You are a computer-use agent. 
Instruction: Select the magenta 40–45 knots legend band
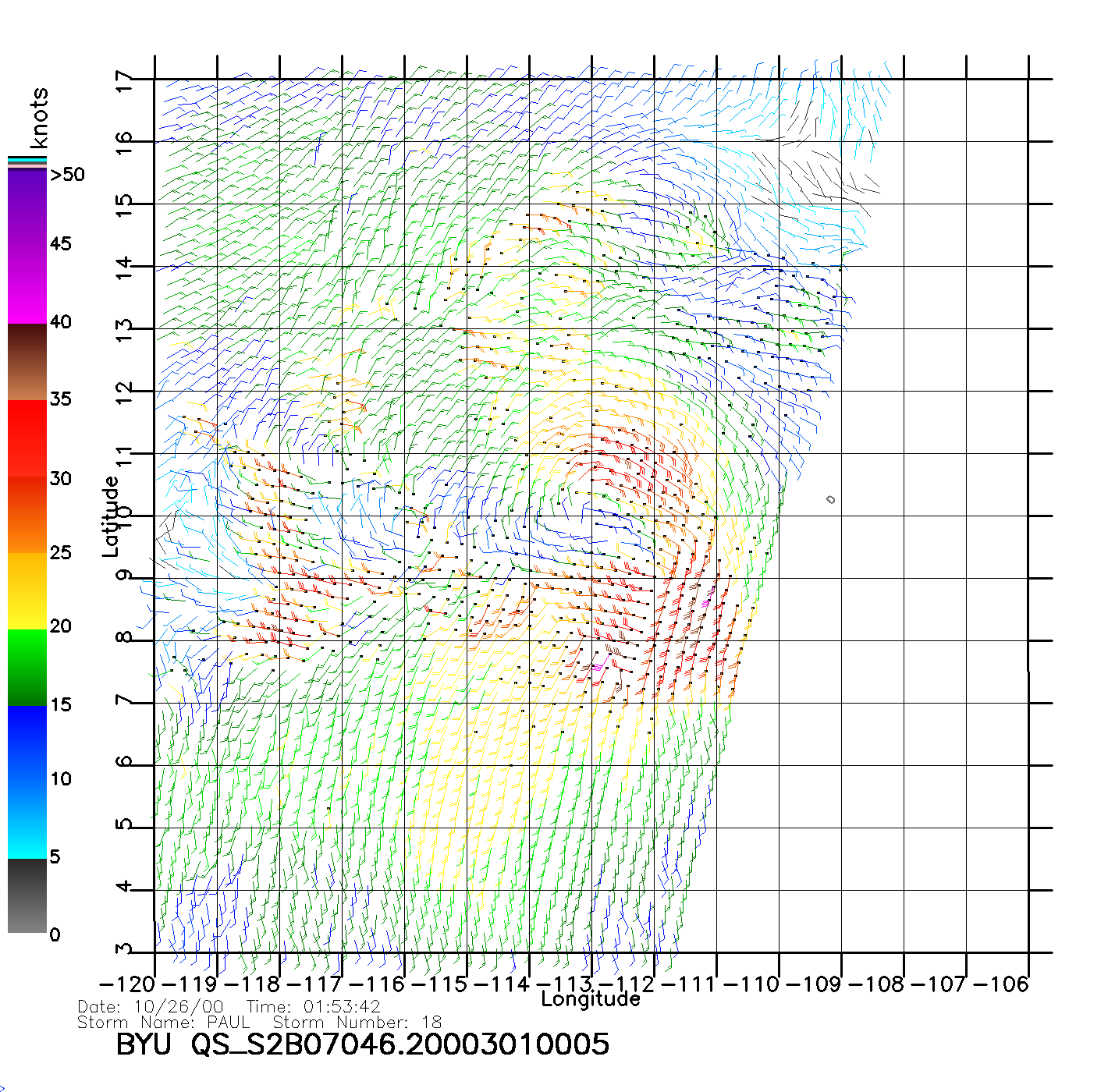pyautogui.click(x=27, y=285)
